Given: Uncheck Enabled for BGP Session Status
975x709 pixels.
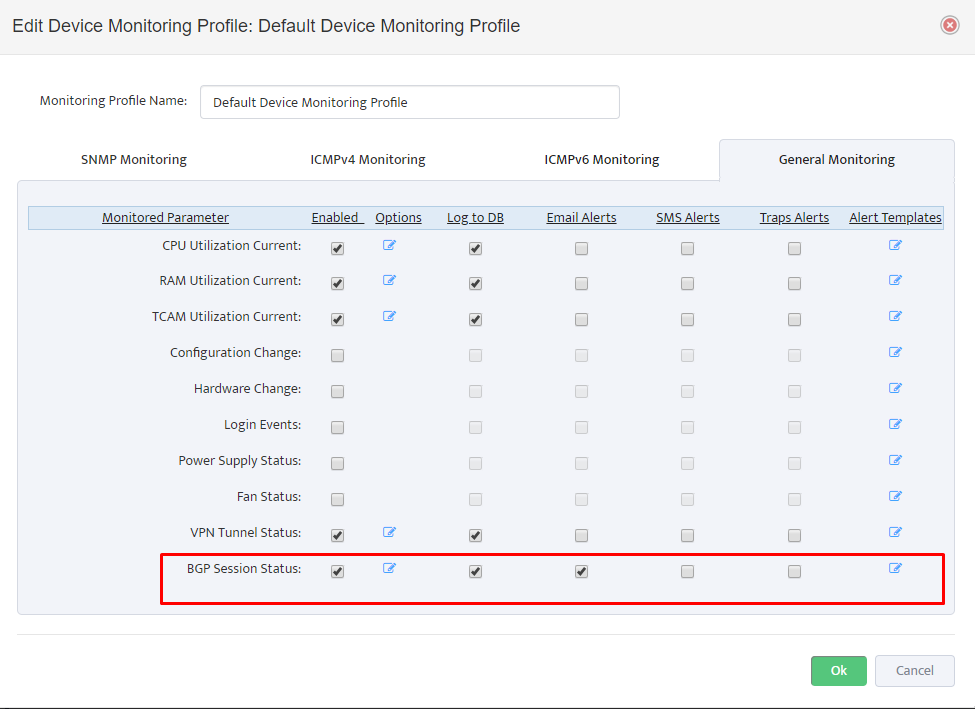Looking at the screenshot, I should pos(338,572).
